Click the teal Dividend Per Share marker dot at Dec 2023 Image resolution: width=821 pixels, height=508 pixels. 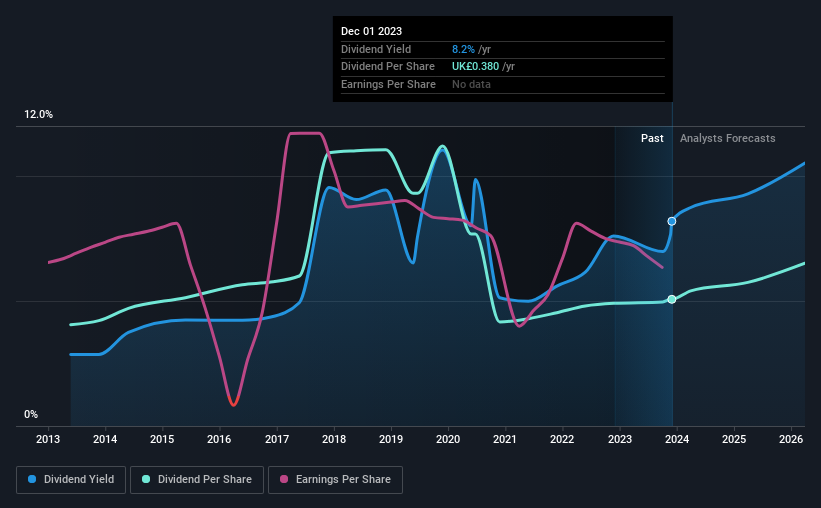[672, 299]
